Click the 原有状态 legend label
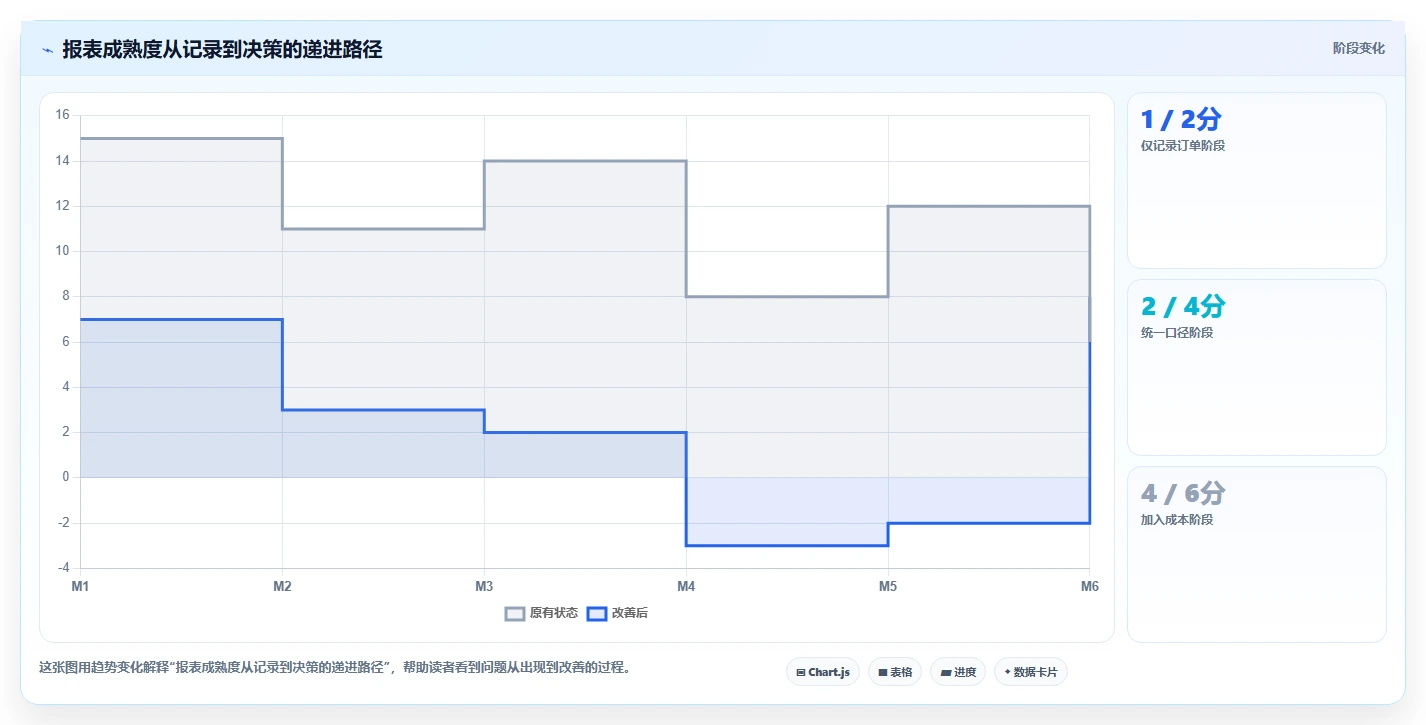1426x725 pixels. [x=554, y=613]
